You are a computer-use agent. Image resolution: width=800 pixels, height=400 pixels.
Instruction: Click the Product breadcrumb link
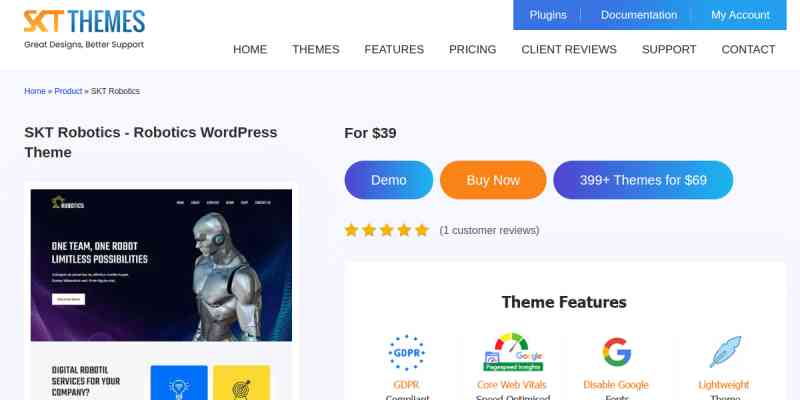pos(68,91)
